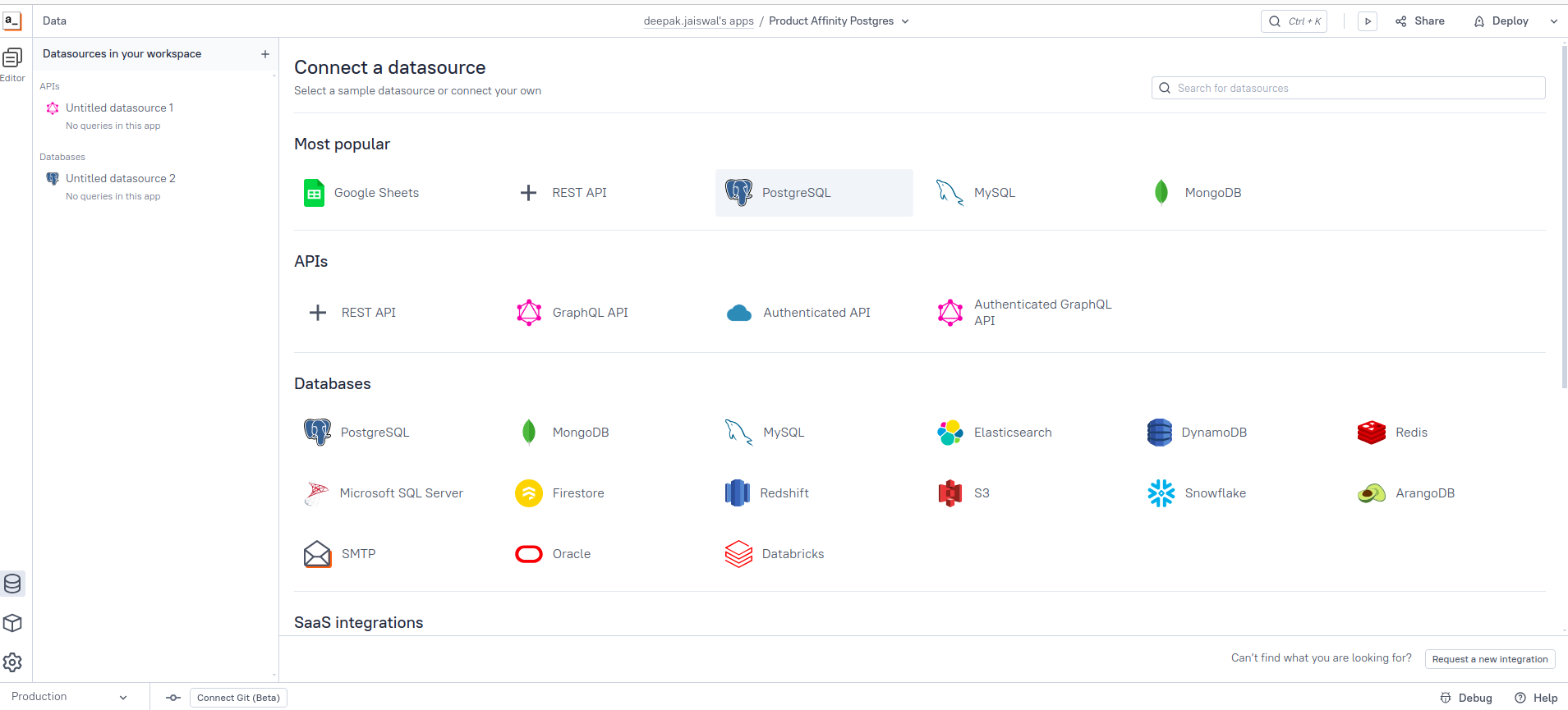Screen dimensions: 1568x710
Task: Select the S3 datasource
Action: pos(963,493)
